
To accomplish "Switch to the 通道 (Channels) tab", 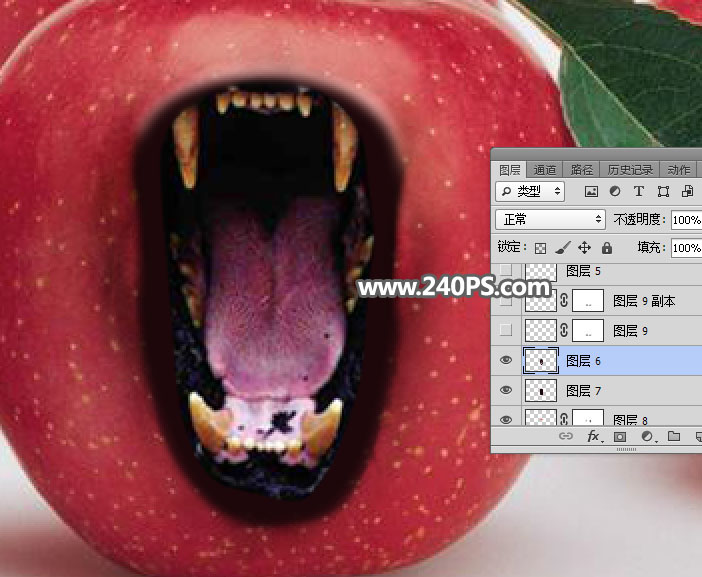I will [544, 170].
